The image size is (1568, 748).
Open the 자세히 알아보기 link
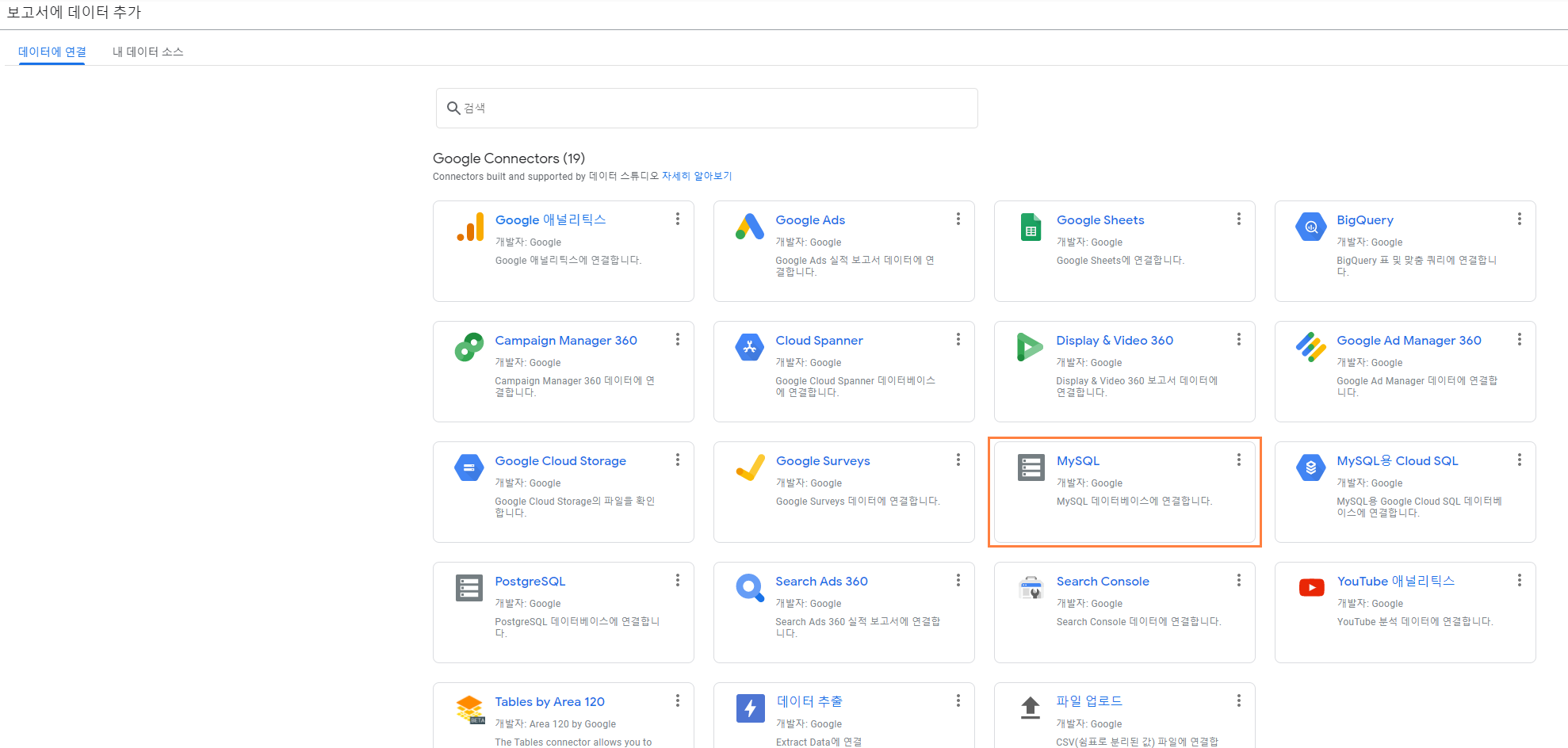click(697, 176)
